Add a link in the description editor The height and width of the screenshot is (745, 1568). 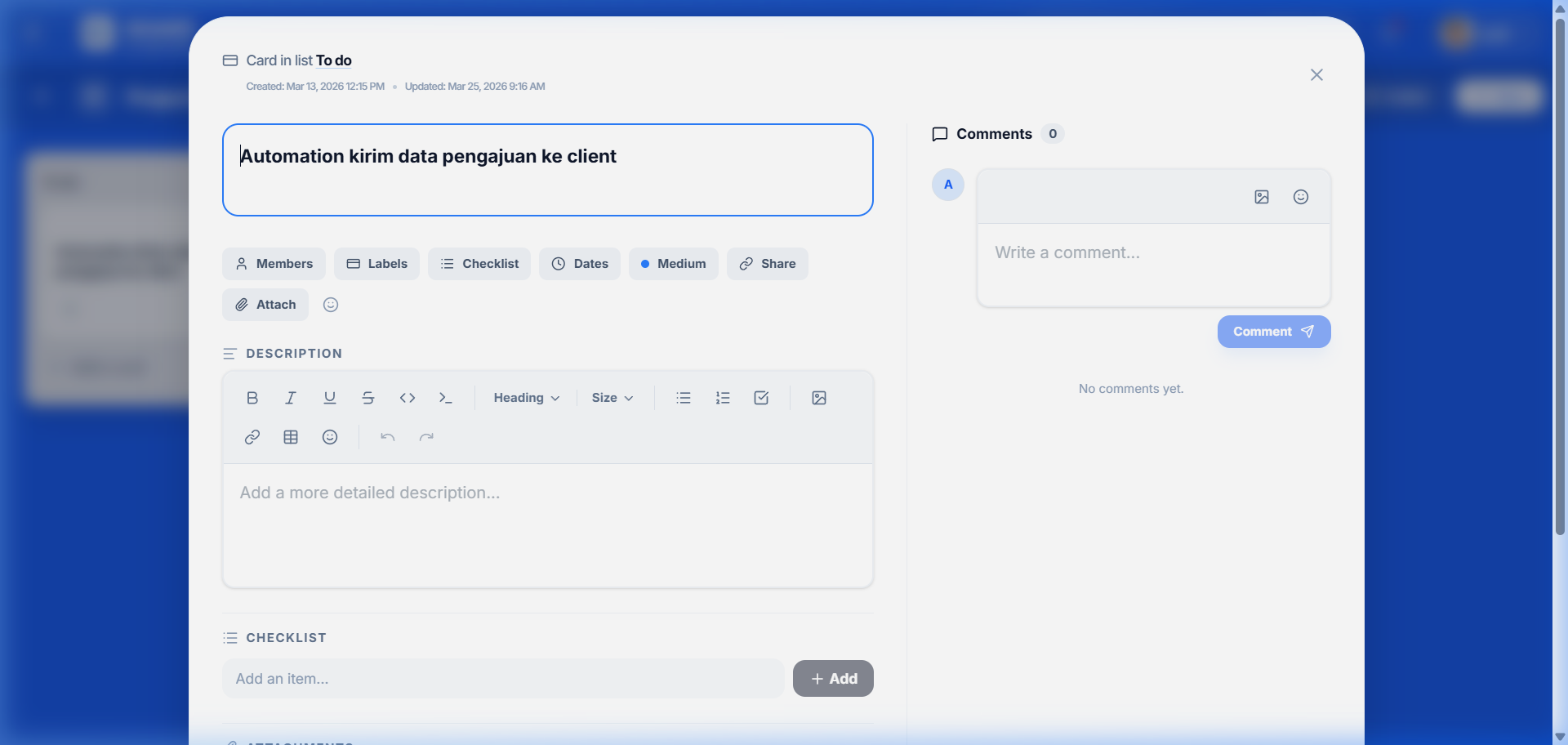tap(252, 437)
